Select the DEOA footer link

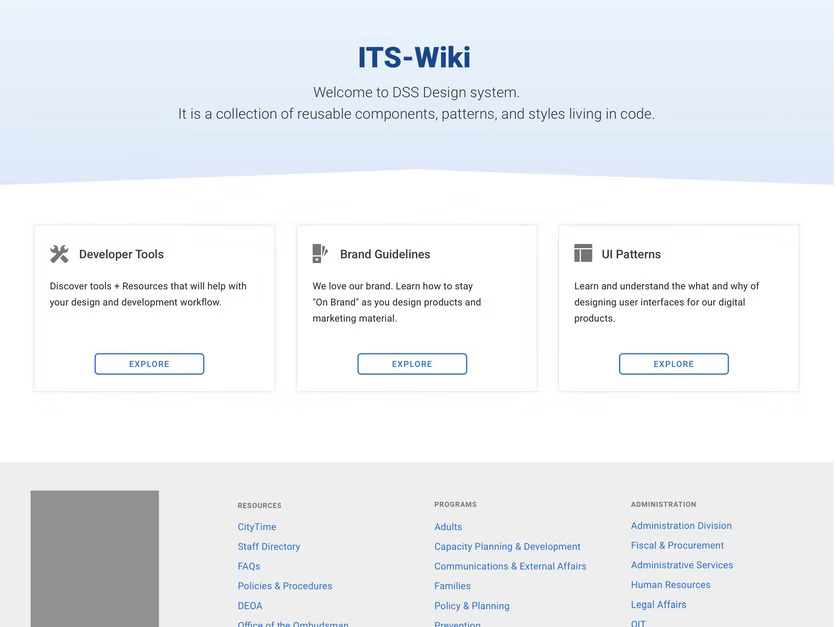250,606
